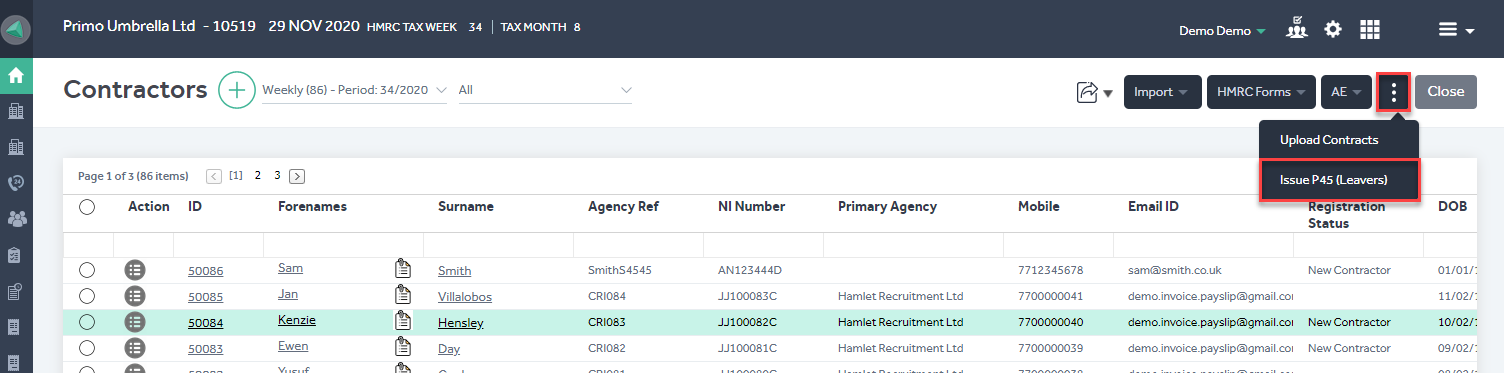1504x373 pixels.
Task: Click the green add contractor plus icon
Action: click(236, 90)
